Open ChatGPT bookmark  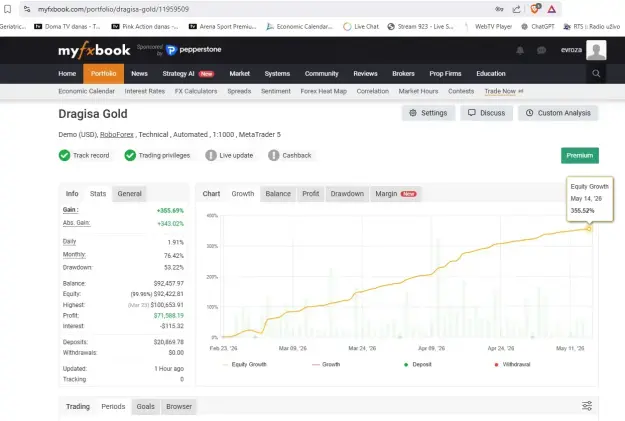(x=538, y=26)
